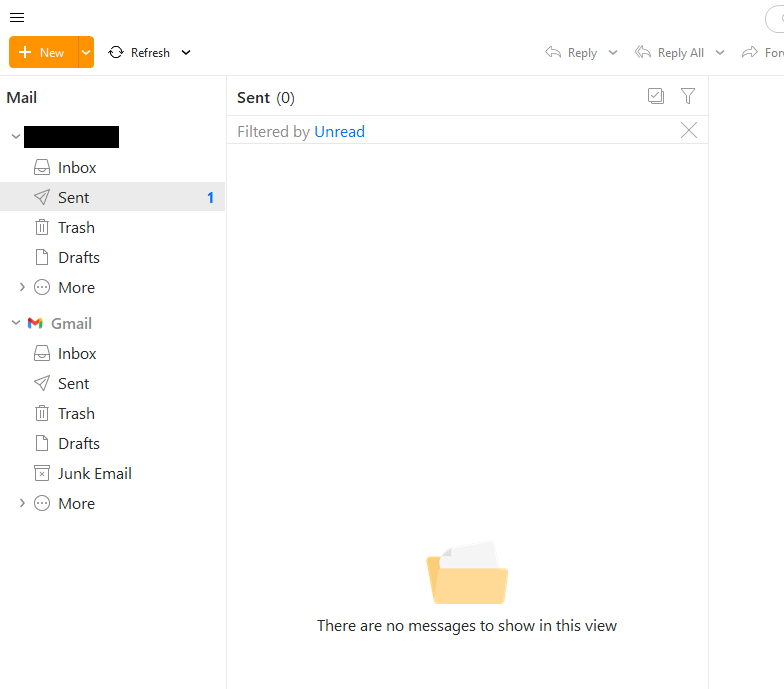Viewport: 784px width, 689px height.
Task: Click the first account's Drafts page icon
Action: pyautogui.click(x=42, y=257)
